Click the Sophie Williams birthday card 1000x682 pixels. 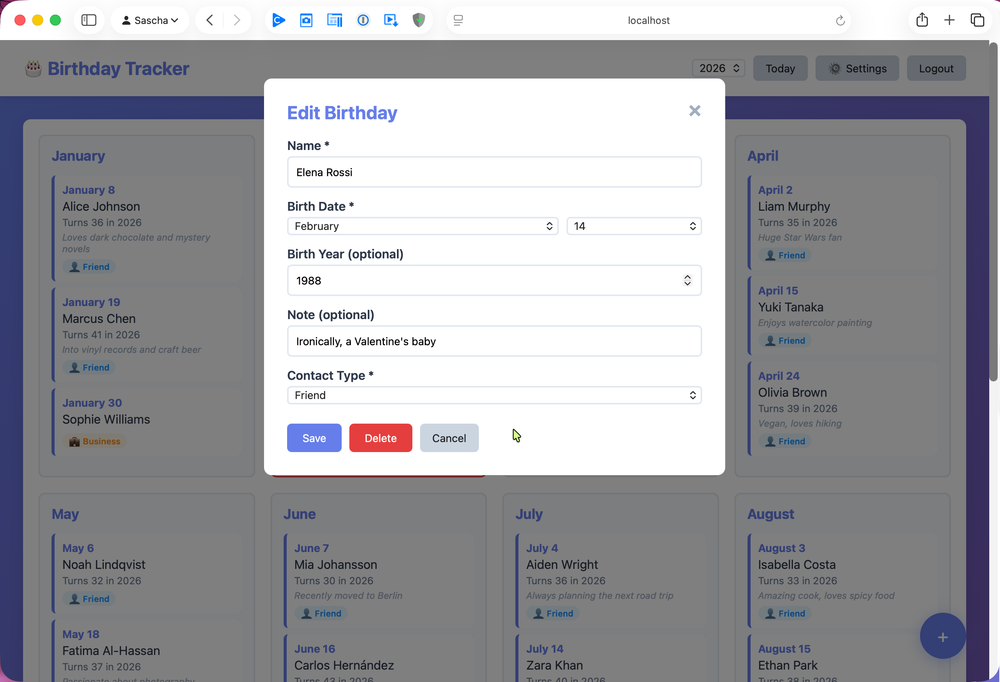point(148,422)
